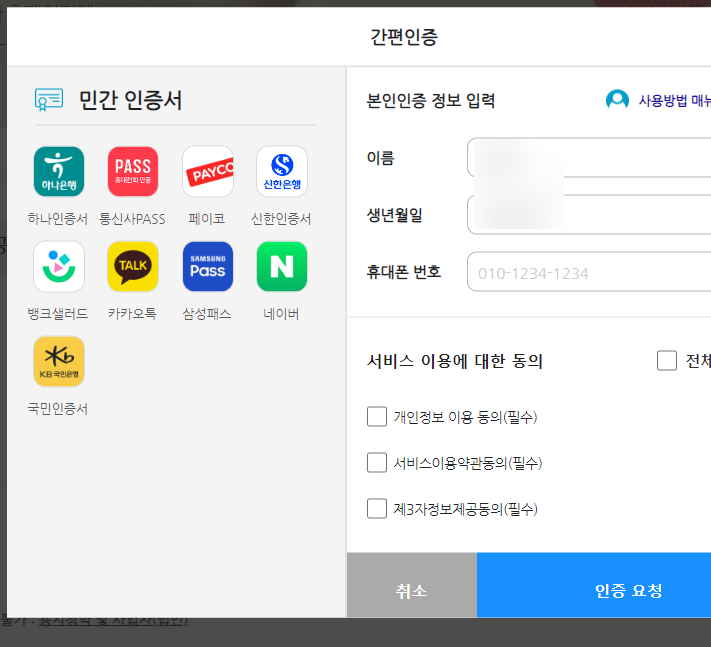Pick the Shinhan Bank certificate icon
The height and width of the screenshot is (647, 711).
point(282,171)
